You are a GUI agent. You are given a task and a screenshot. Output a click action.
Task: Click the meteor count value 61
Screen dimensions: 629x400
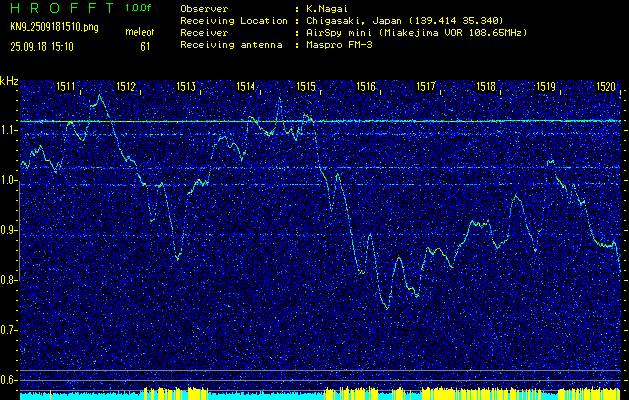click(x=145, y=47)
